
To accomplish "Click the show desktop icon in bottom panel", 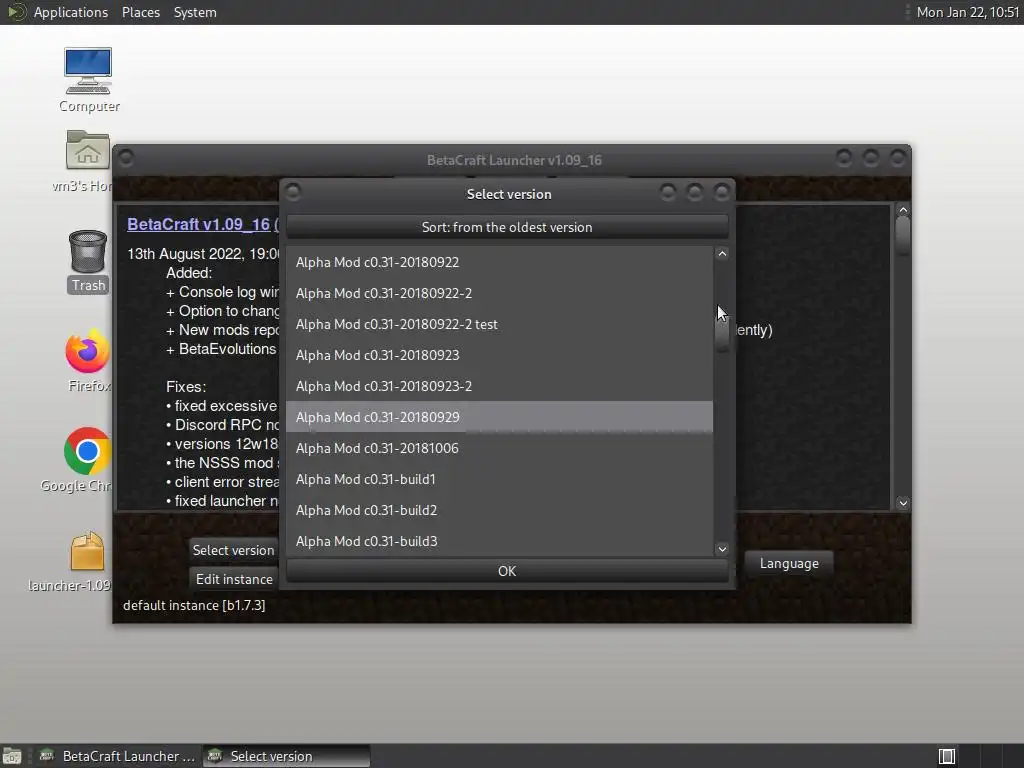I will (x=12, y=756).
